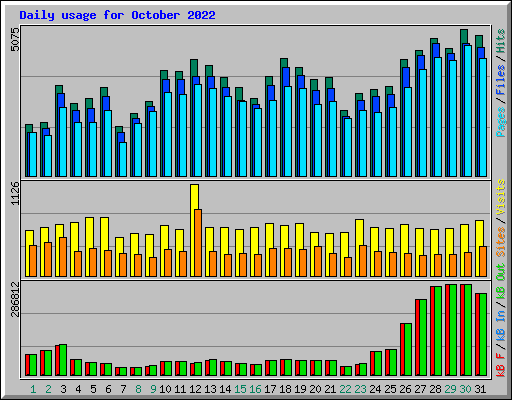This screenshot has height=400, width=512.
Task: Select day 20 on the x-axis
Action: pyautogui.click(x=315, y=389)
